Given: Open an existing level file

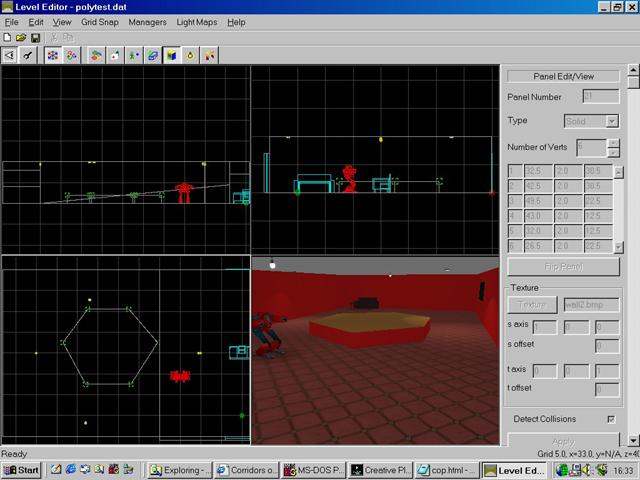Looking at the screenshot, I should tap(21, 38).
